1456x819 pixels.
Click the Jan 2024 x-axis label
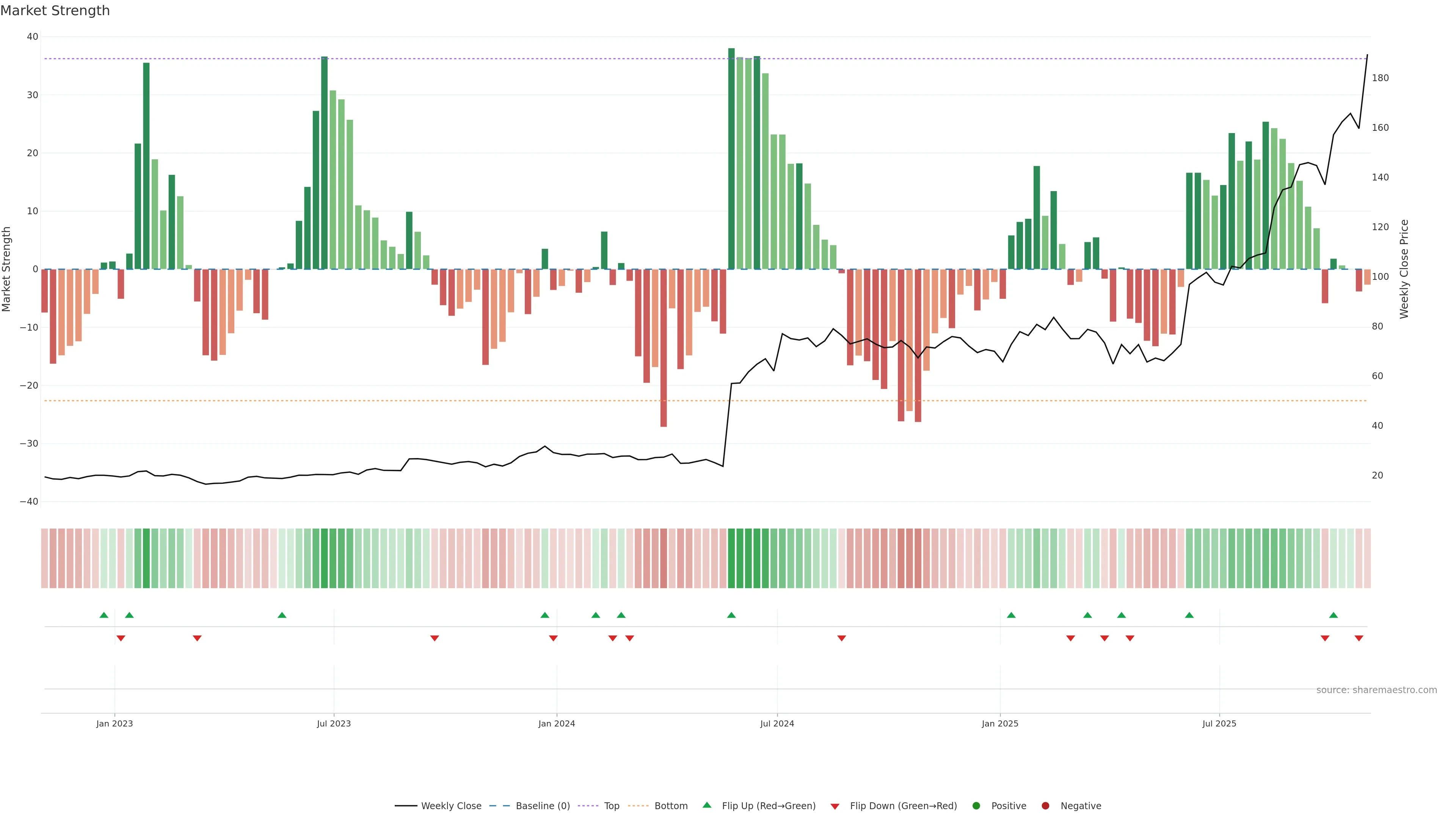(x=556, y=723)
